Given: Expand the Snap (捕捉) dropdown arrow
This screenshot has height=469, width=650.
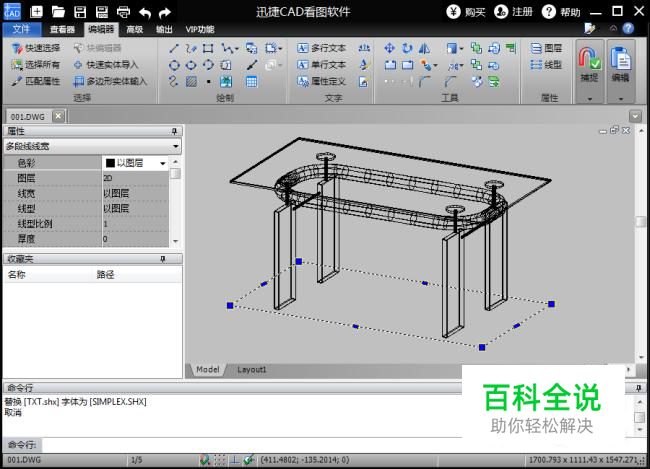Looking at the screenshot, I should pyautogui.click(x=589, y=100).
